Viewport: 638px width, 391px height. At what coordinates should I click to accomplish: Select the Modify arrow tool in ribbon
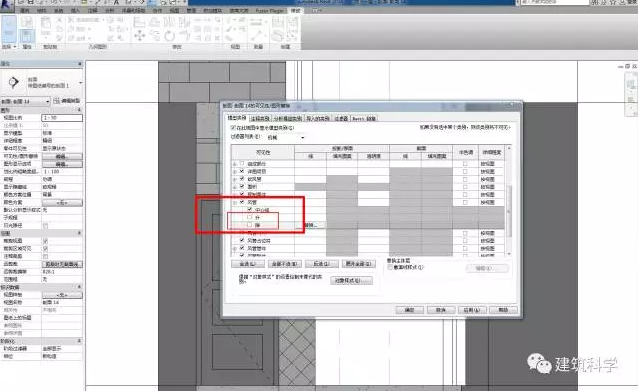point(9,28)
